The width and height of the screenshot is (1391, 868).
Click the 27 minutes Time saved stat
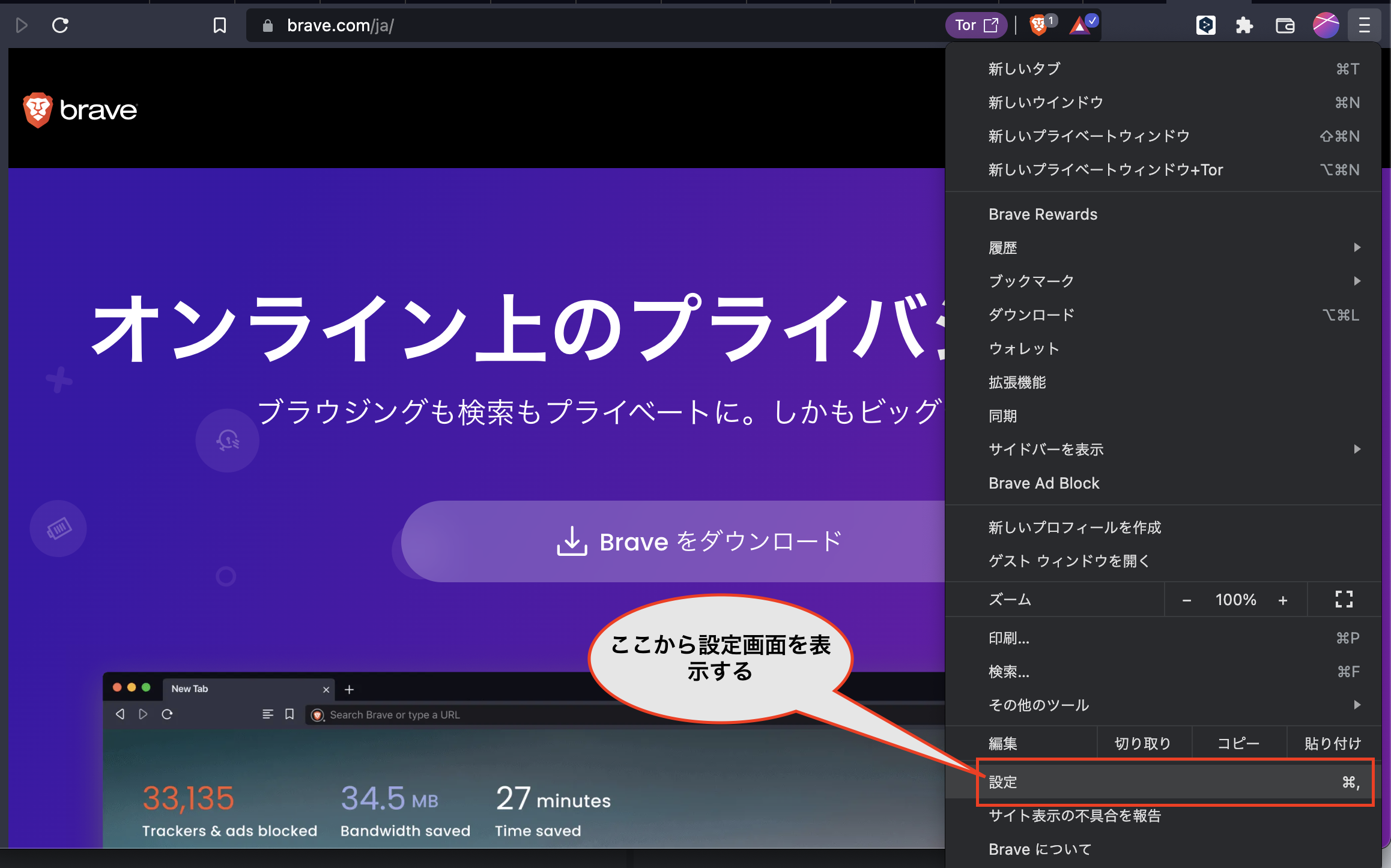click(x=553, y=810)
